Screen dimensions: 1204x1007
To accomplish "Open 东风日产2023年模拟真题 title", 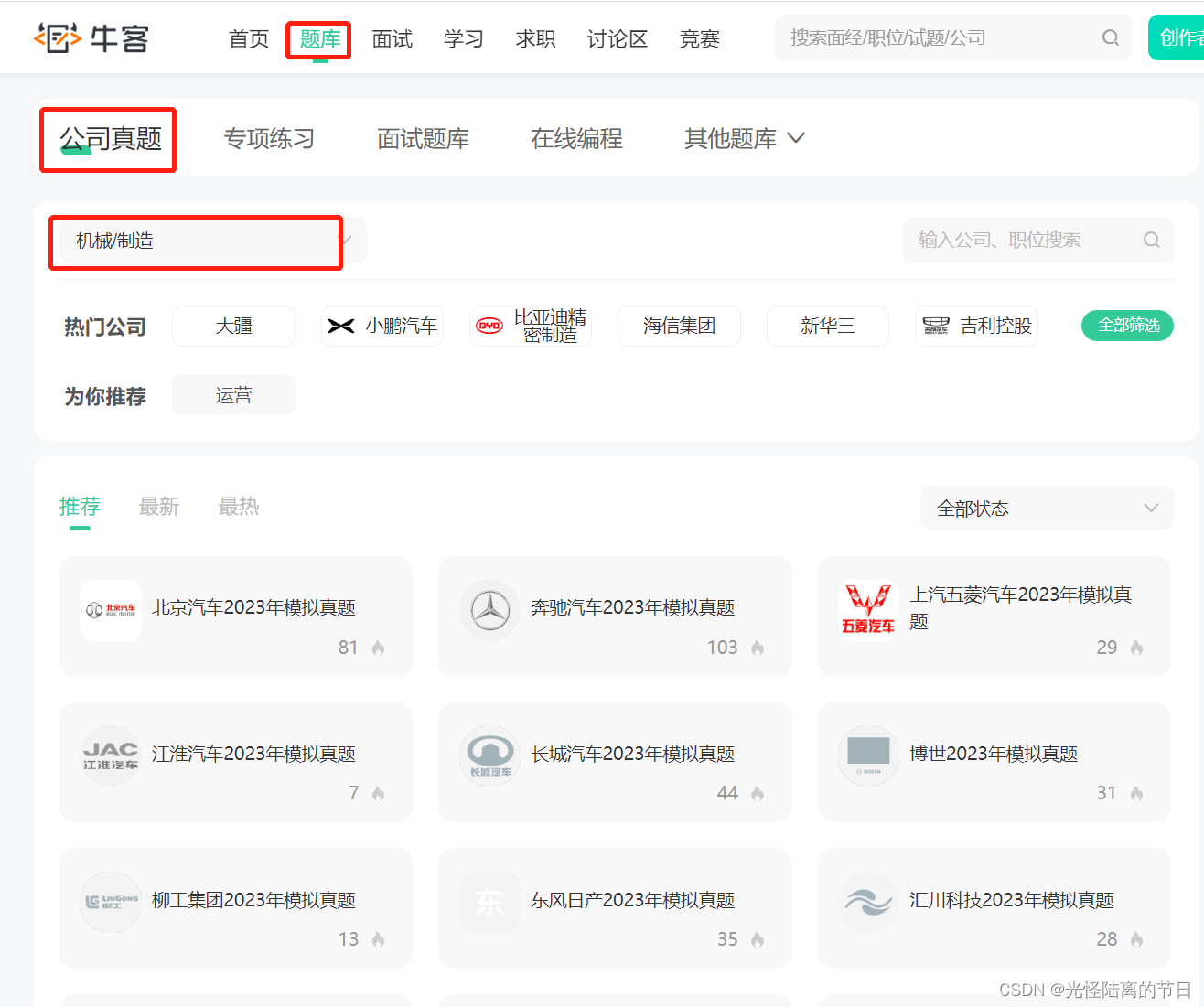I will 633,900.
